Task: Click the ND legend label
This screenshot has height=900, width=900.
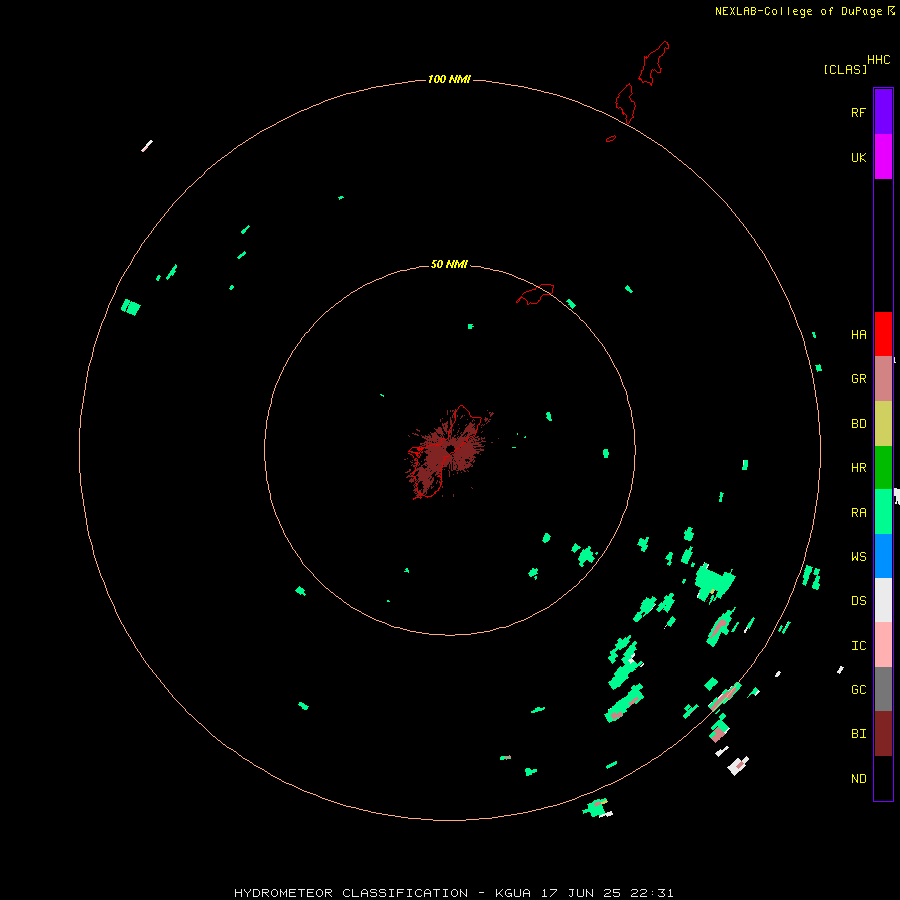Action: pyautogui.click(x=858, y=779)
